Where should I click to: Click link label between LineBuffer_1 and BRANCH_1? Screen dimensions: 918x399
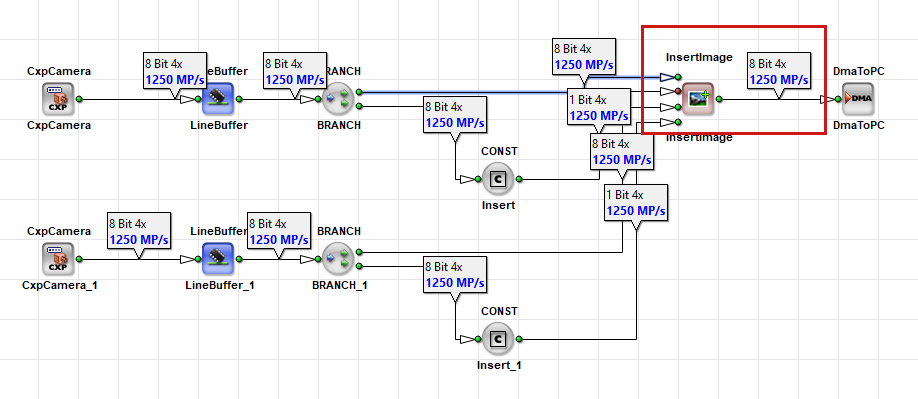[279, 231]
